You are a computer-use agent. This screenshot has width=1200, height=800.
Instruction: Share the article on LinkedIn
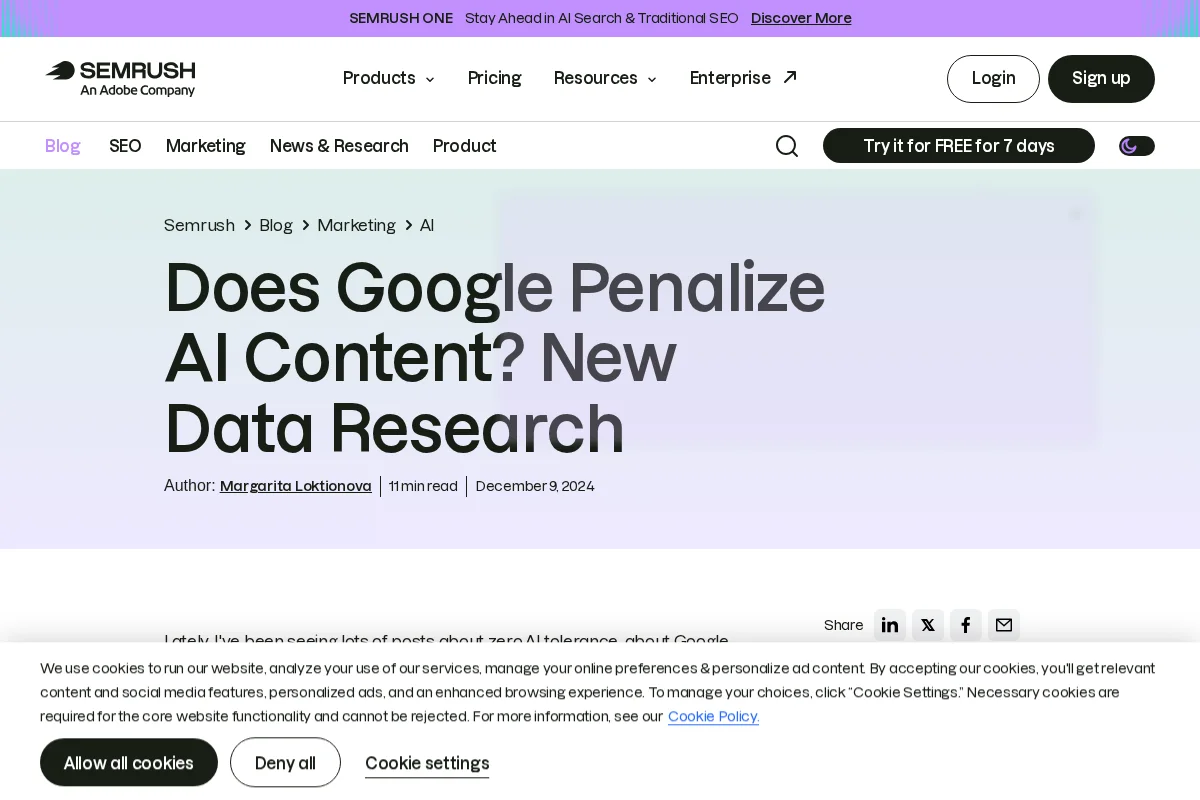[x=890, y=625]
